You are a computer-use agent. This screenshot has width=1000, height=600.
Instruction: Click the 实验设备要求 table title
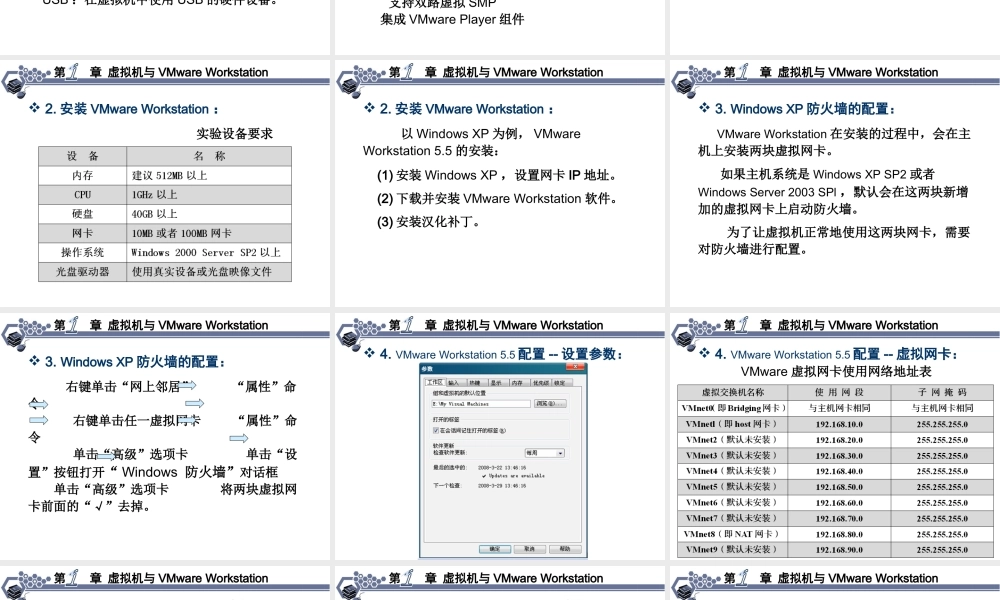235,133
